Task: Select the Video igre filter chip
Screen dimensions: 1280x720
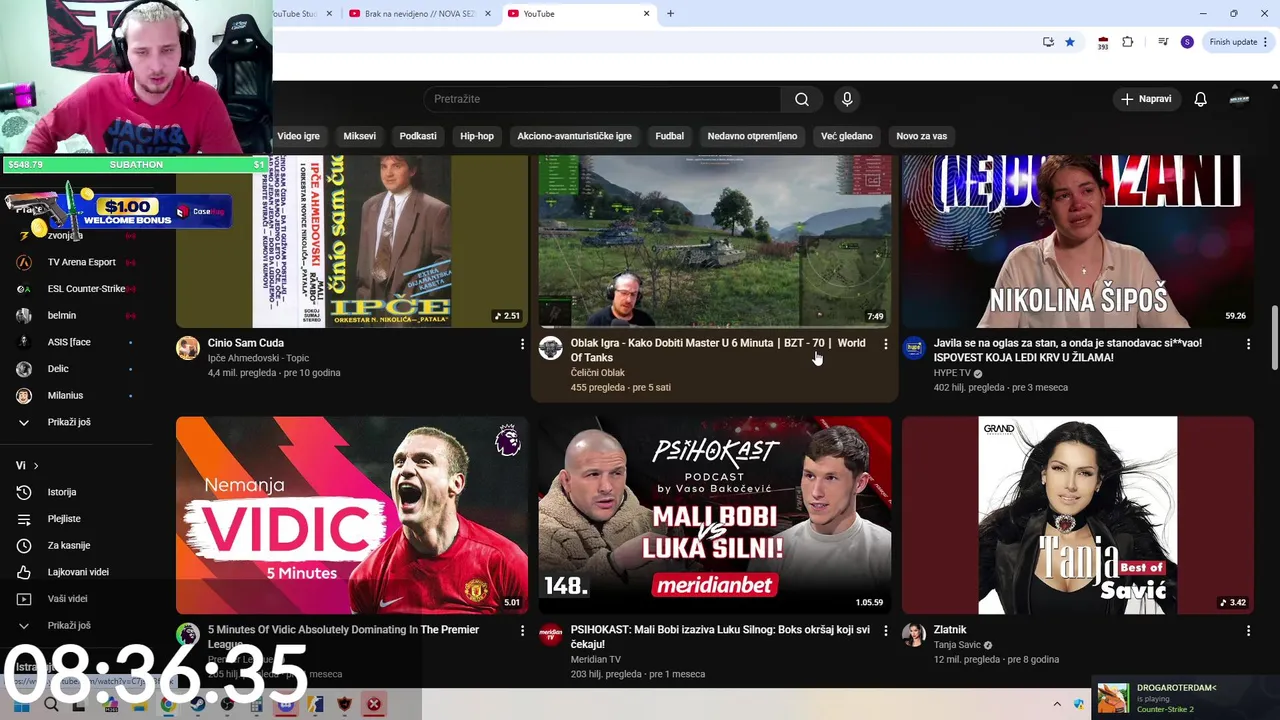Action: coord(298,136)
